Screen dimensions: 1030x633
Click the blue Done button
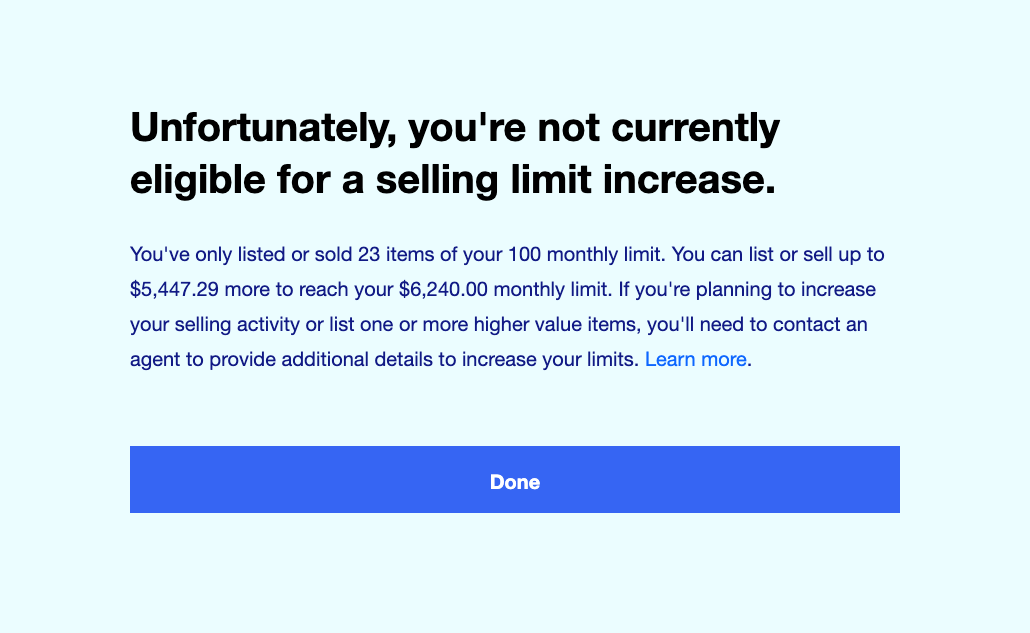point(514,480)
